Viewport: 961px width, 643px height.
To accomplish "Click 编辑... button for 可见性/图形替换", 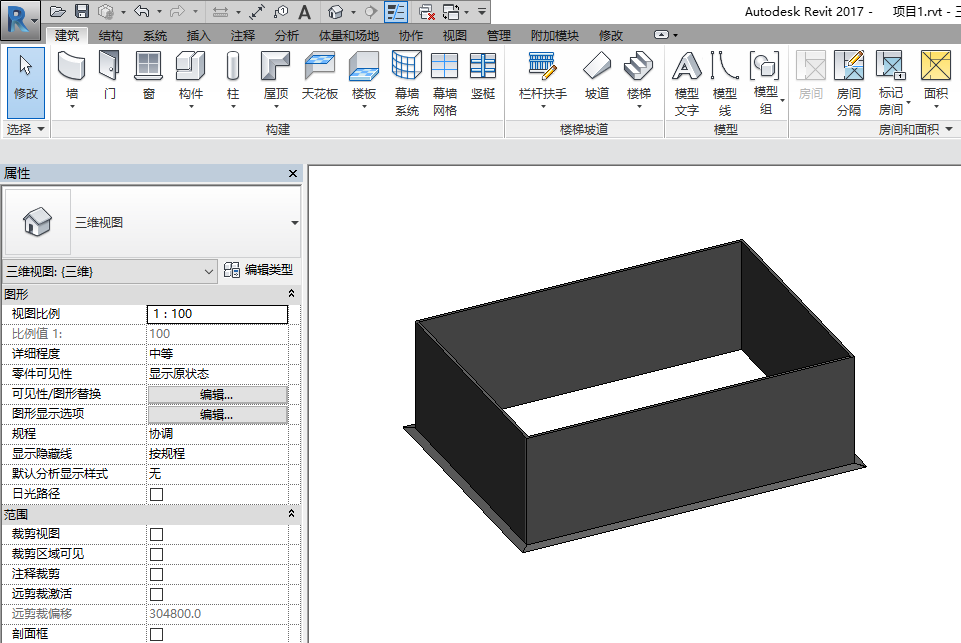I will tap(217, 394).
